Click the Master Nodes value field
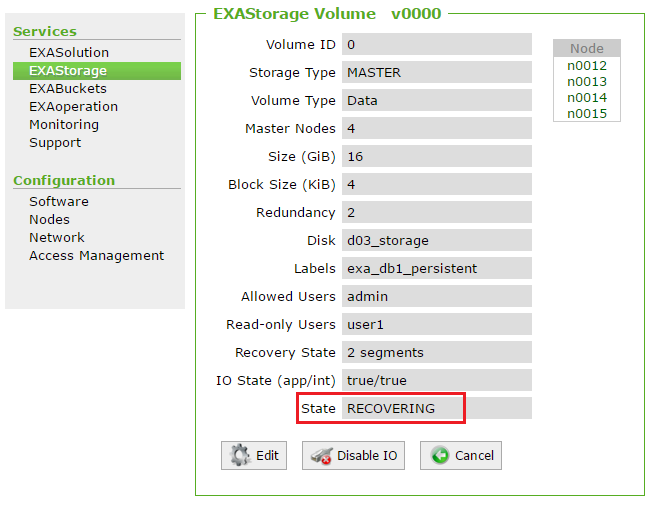This screenshot has height=509, width=654. [x=437, y=128]
